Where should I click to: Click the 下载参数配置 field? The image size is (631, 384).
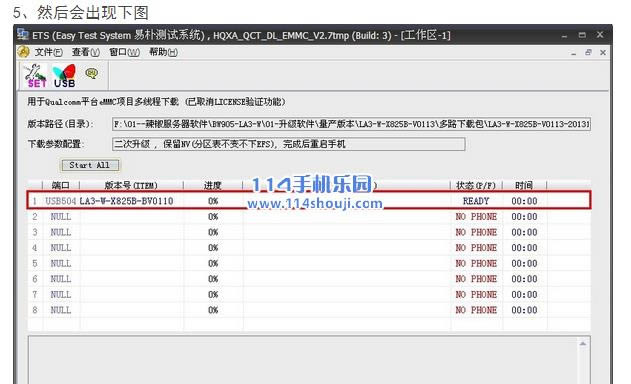coord(289,144)
